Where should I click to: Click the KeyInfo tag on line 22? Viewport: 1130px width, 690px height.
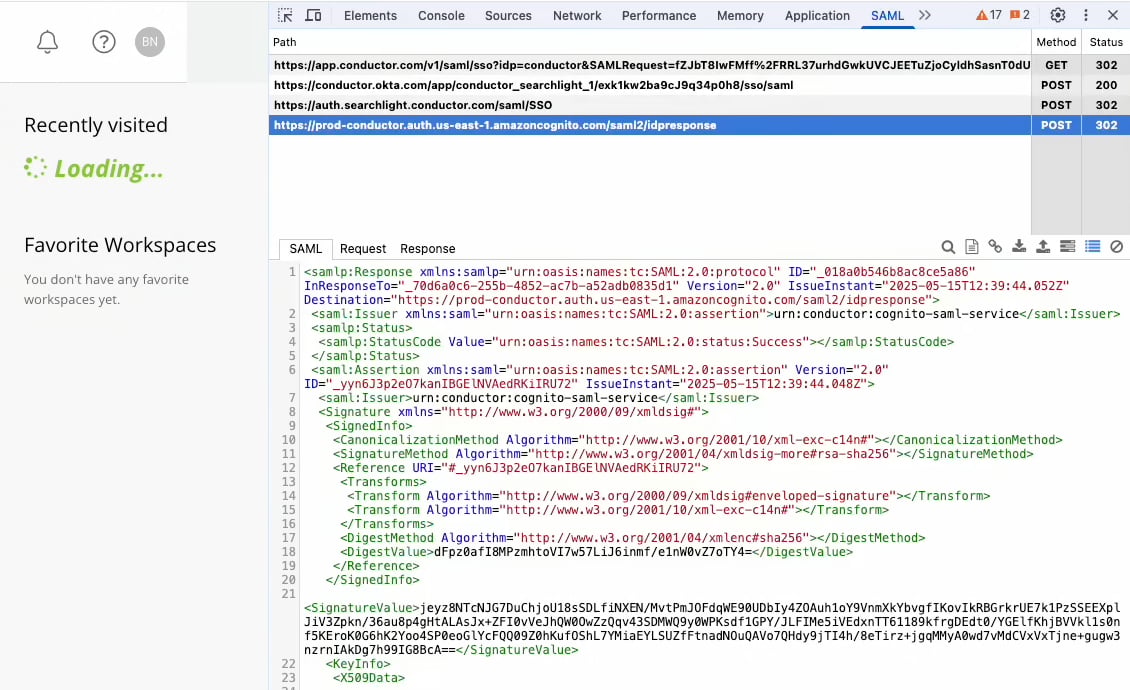(358, 663)
